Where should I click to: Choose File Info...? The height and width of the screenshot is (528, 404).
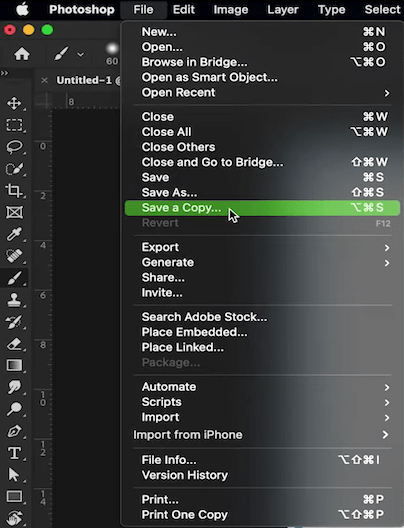(263, 460)
